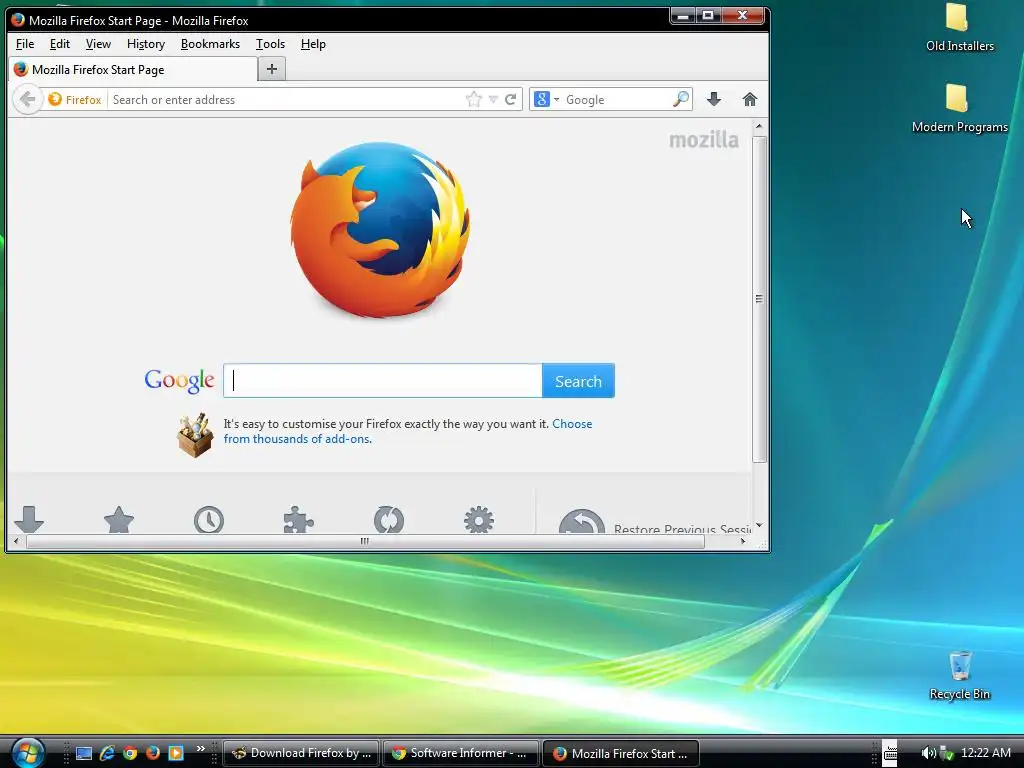Click the horizontal scrollbar right arrow

(743, 541)
